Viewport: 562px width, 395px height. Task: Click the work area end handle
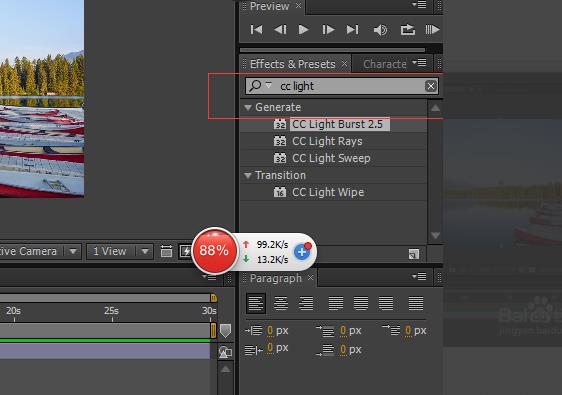(213, 330)
